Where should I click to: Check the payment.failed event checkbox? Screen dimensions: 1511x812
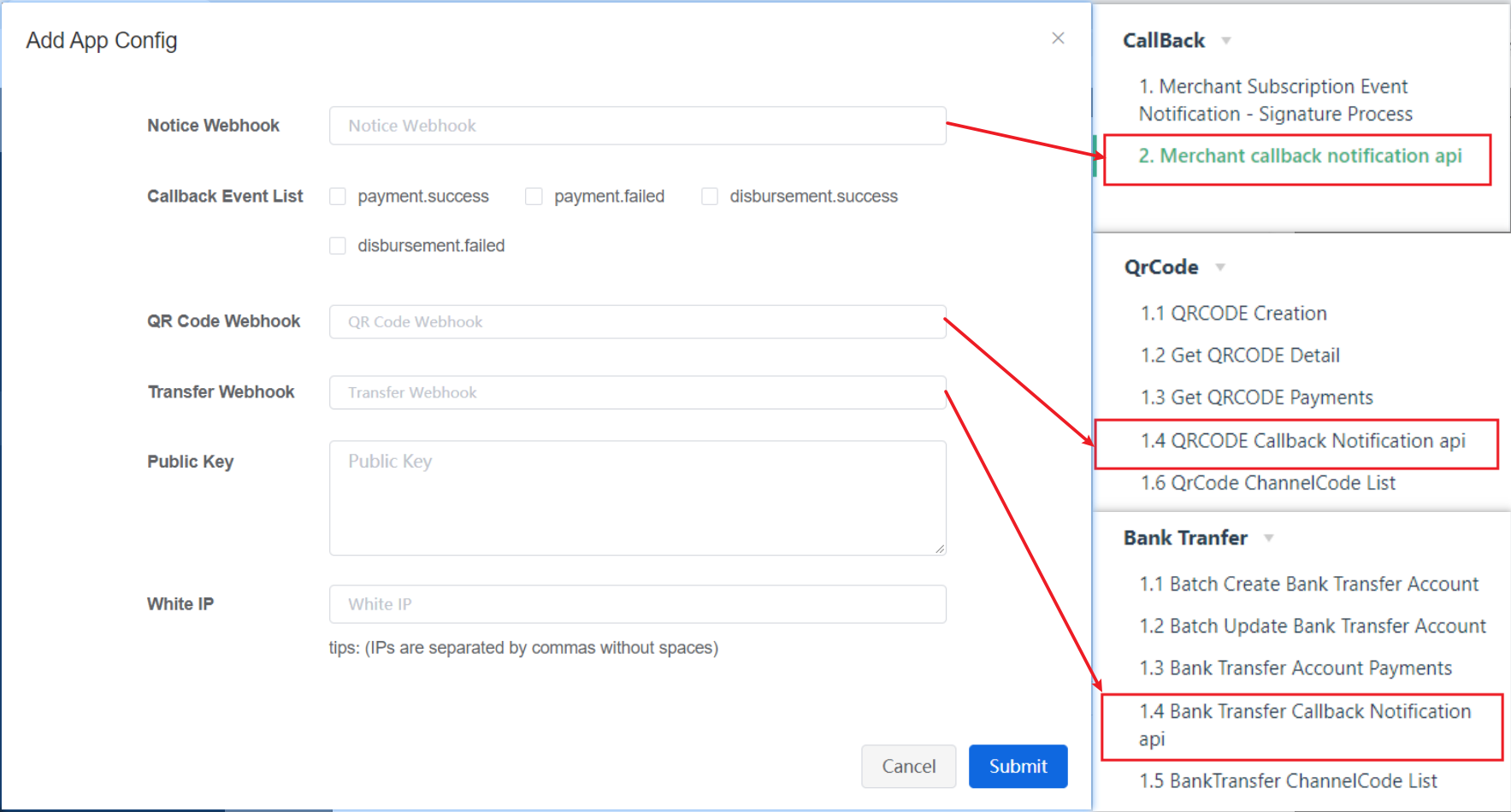pyautogui.click(x=534, y=197)
